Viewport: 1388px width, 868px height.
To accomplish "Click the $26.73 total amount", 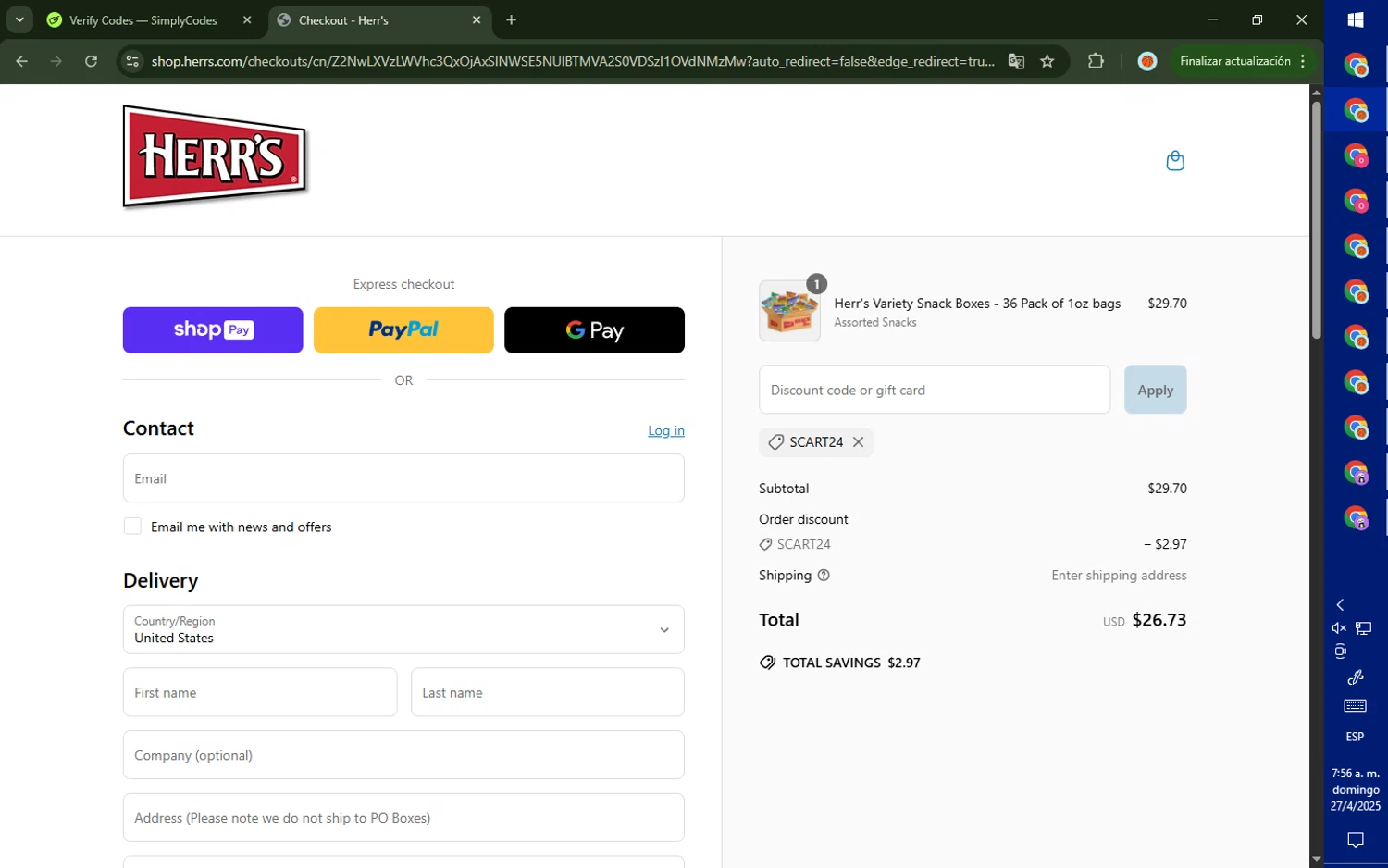I will click(1159, 620).
